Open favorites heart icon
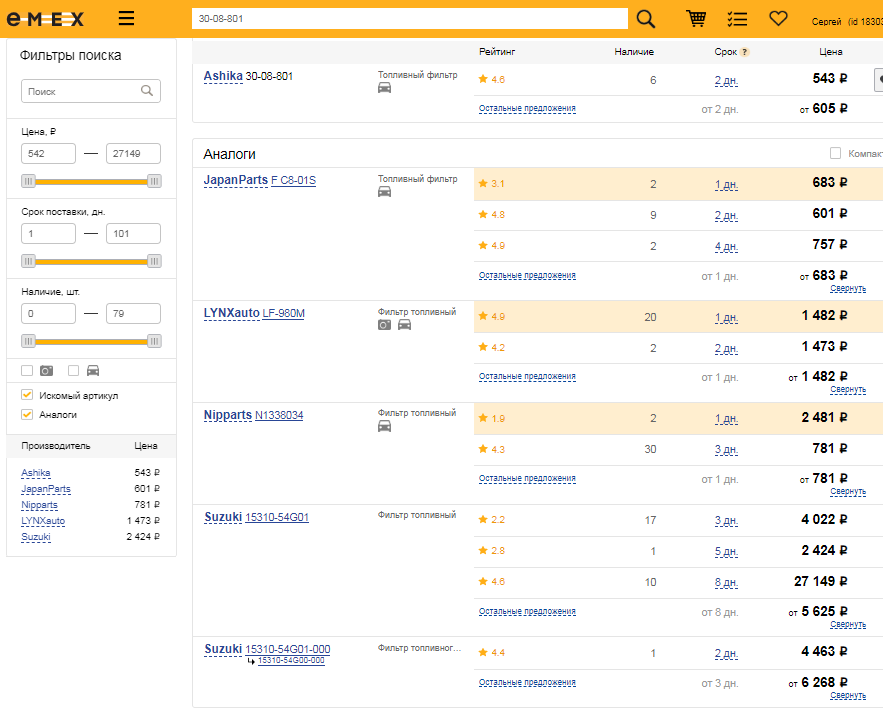Viewport: 883px width, 713px height. point(778,19)
